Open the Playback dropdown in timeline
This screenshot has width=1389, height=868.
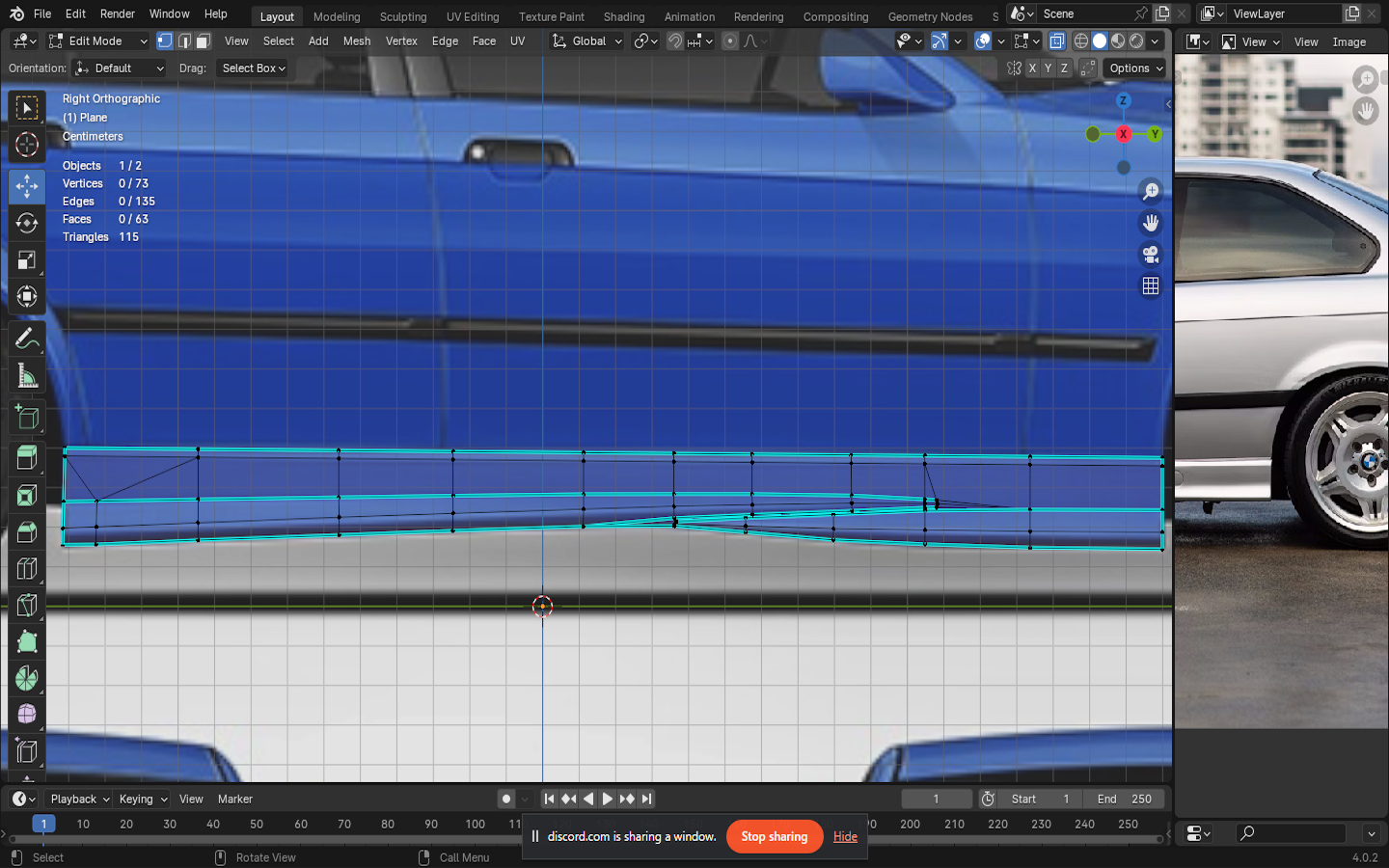[x=80, y=799]
